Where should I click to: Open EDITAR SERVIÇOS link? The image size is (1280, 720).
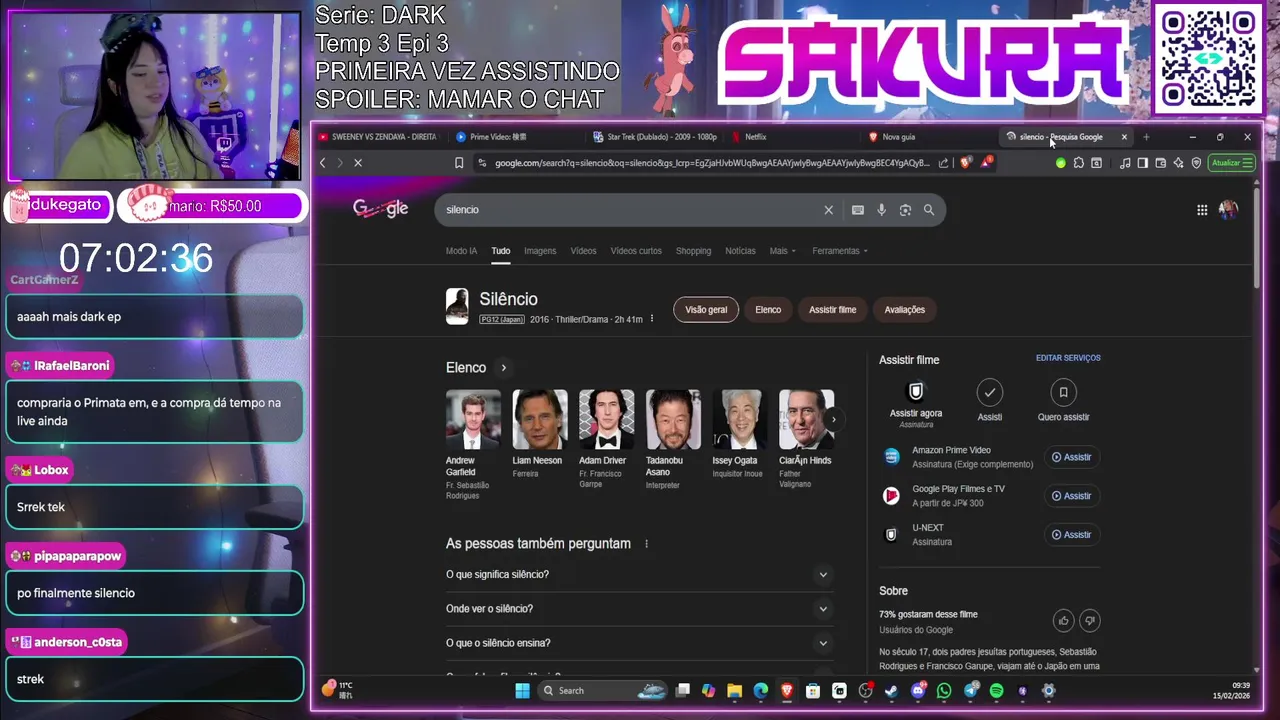[1068, 358]
